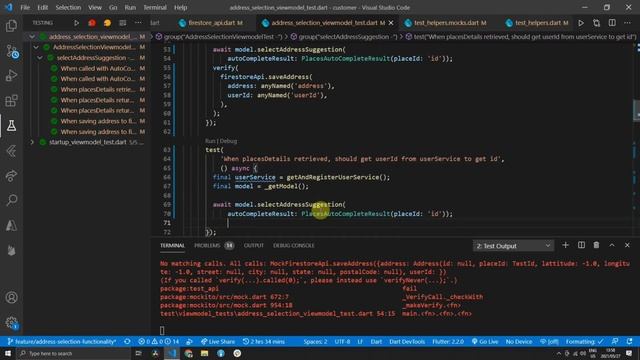The width and height of the screenshot is (640, 360).
Task: Collapse address_selection_viewmodel test file node
Action: pos(32,37)
